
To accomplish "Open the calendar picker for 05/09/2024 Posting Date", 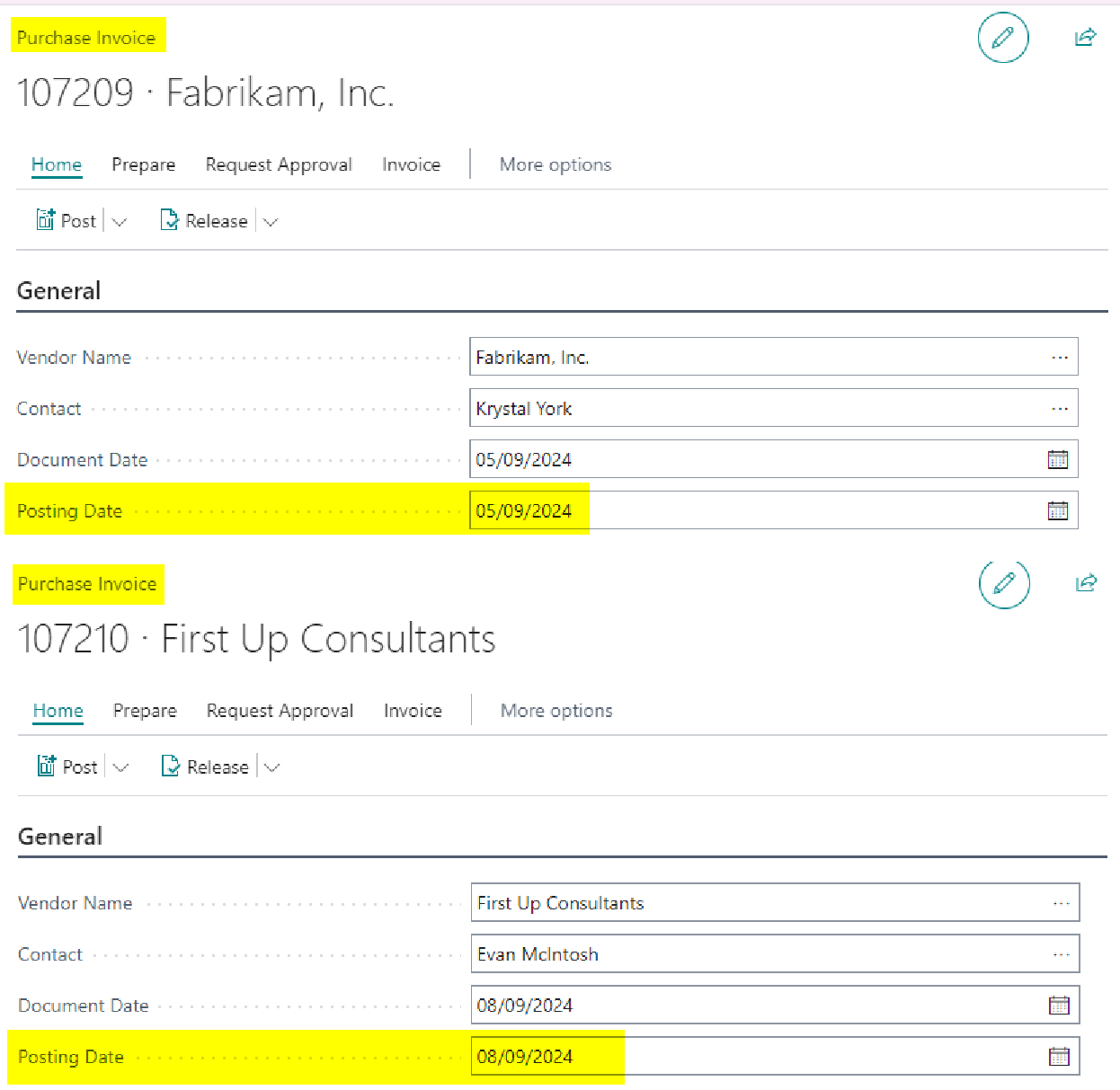I will point(1058,511).
